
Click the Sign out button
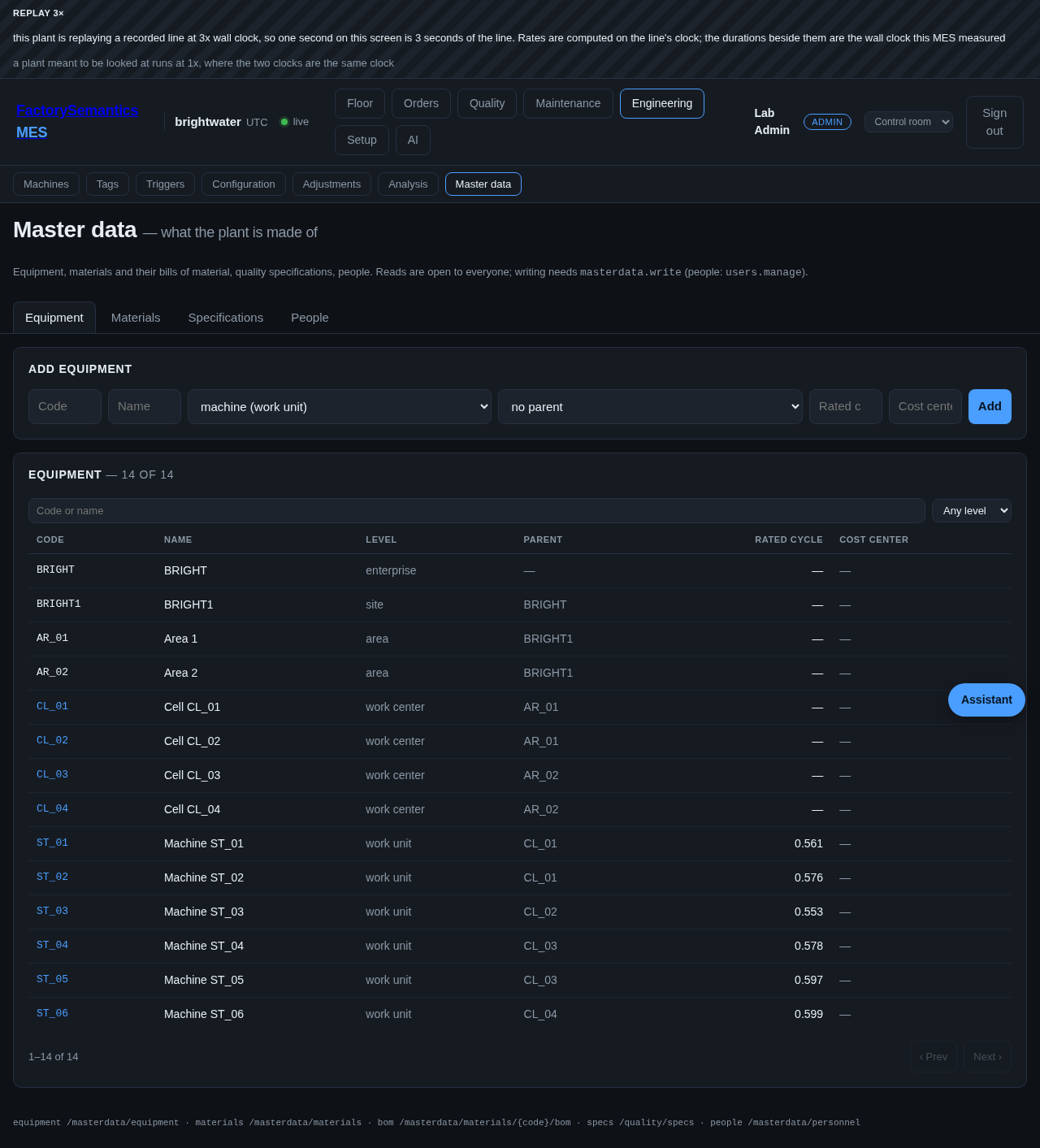994,122
